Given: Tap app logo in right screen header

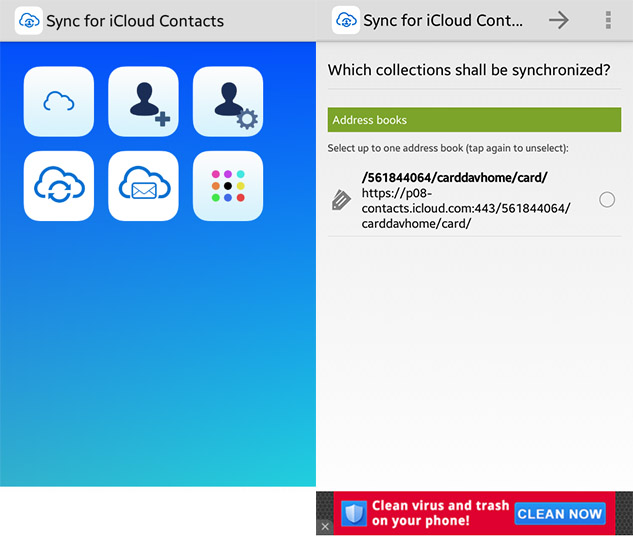Looking at the screenshot, I should tap(346, 20).
